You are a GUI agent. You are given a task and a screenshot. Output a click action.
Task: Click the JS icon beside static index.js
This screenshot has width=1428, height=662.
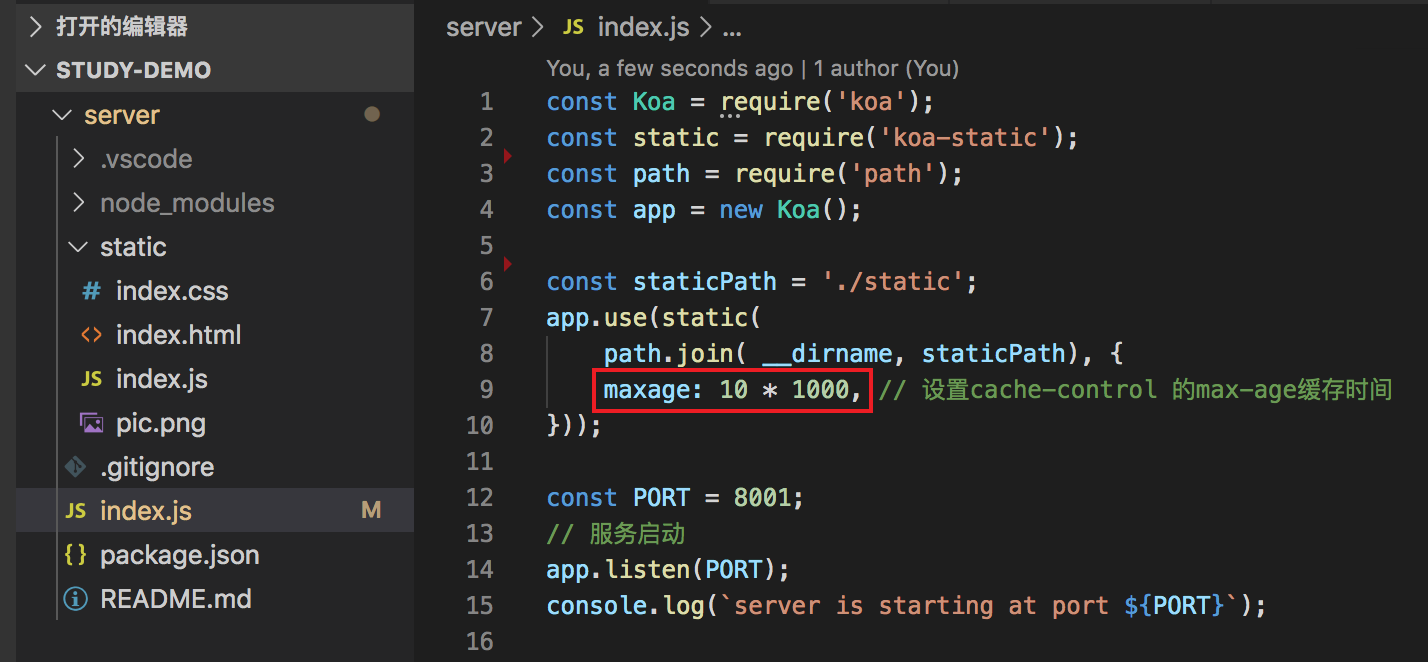tap(91, 379)
